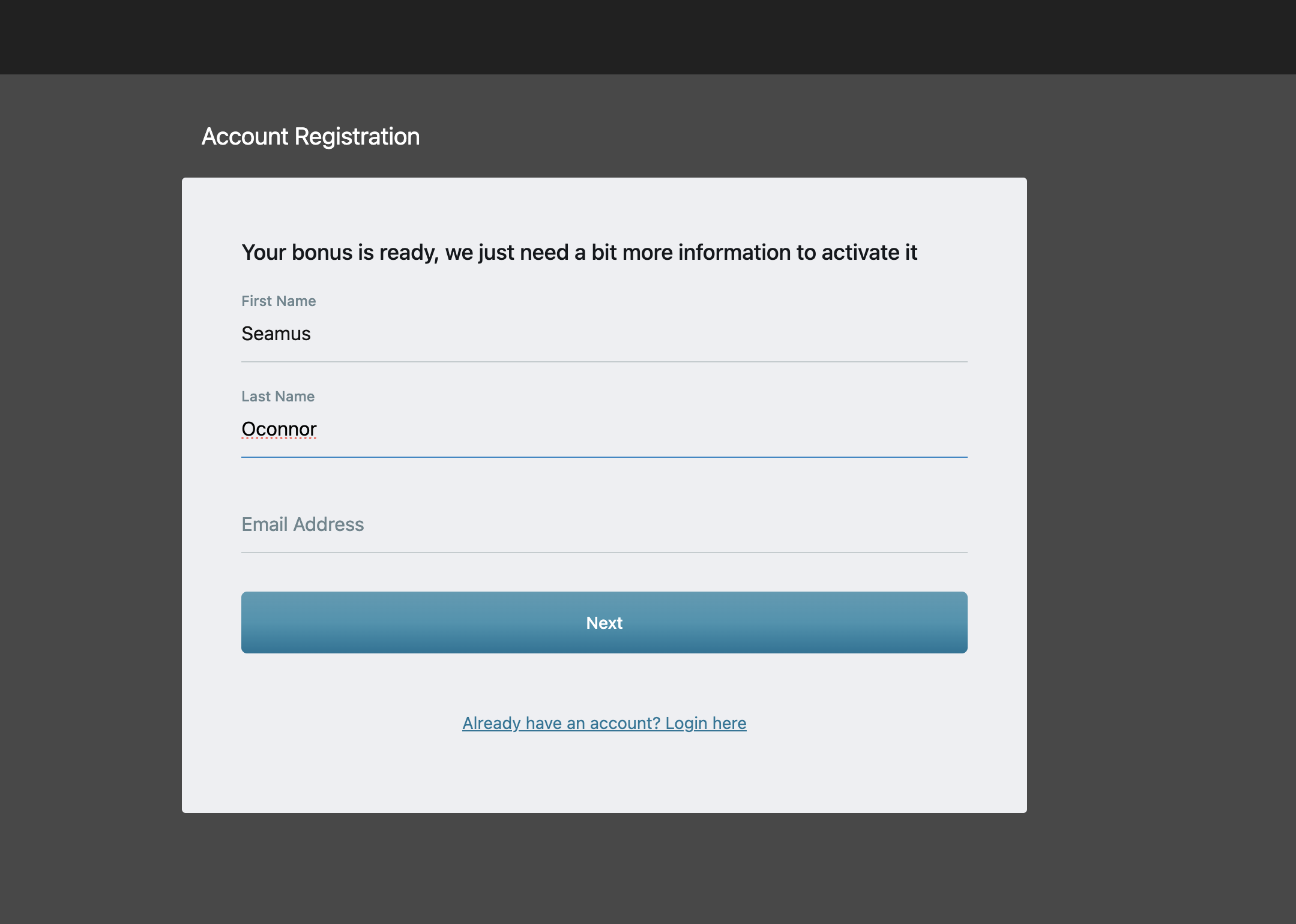This screenshot has height=924, width=1296.
Task: Open the 'Already have an account? Login here' link
Action: point(604,723)
